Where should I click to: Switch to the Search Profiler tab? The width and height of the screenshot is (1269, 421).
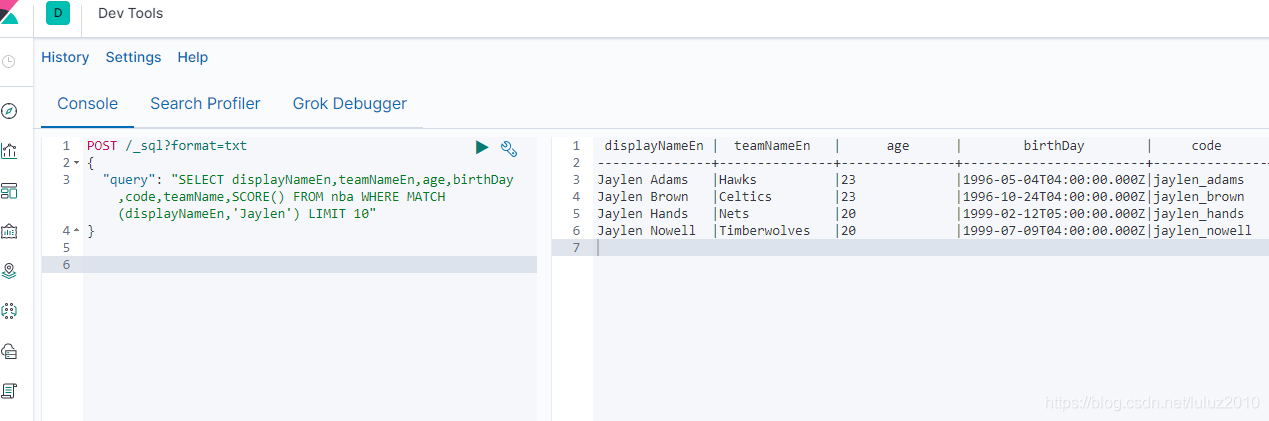[205, 103]
